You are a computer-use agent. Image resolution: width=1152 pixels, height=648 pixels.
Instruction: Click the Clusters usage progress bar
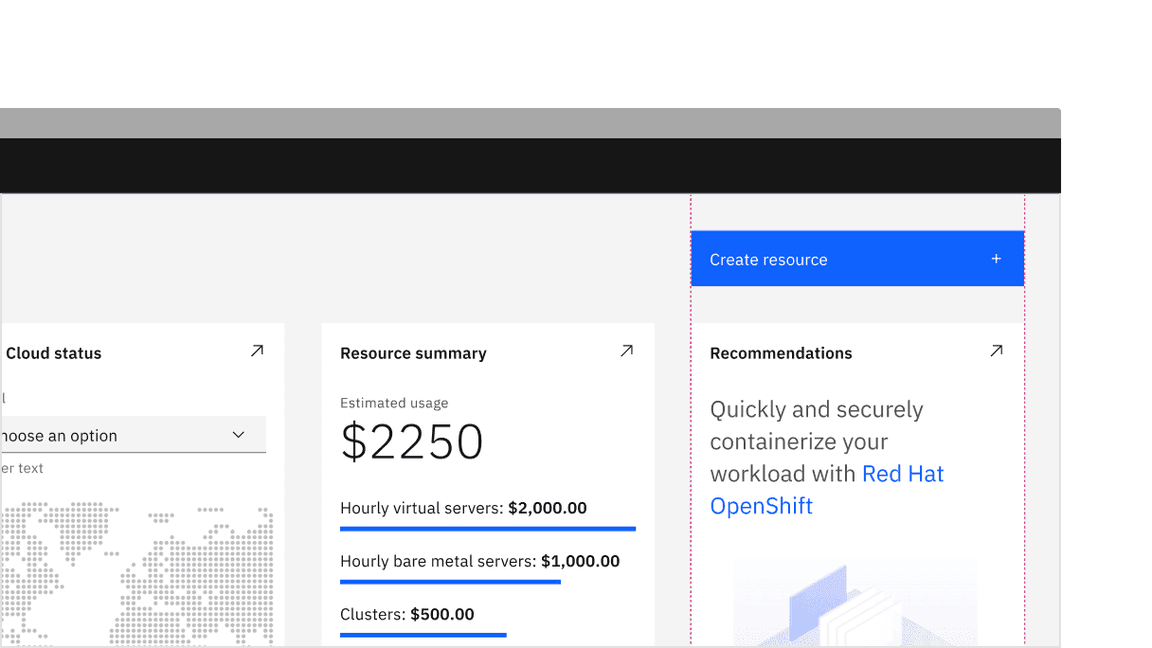423,634
